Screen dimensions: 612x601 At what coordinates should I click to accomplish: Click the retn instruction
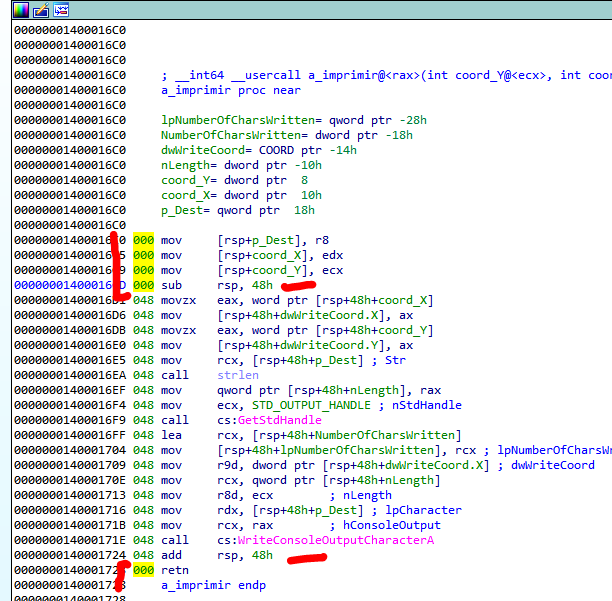pos(175,570)
